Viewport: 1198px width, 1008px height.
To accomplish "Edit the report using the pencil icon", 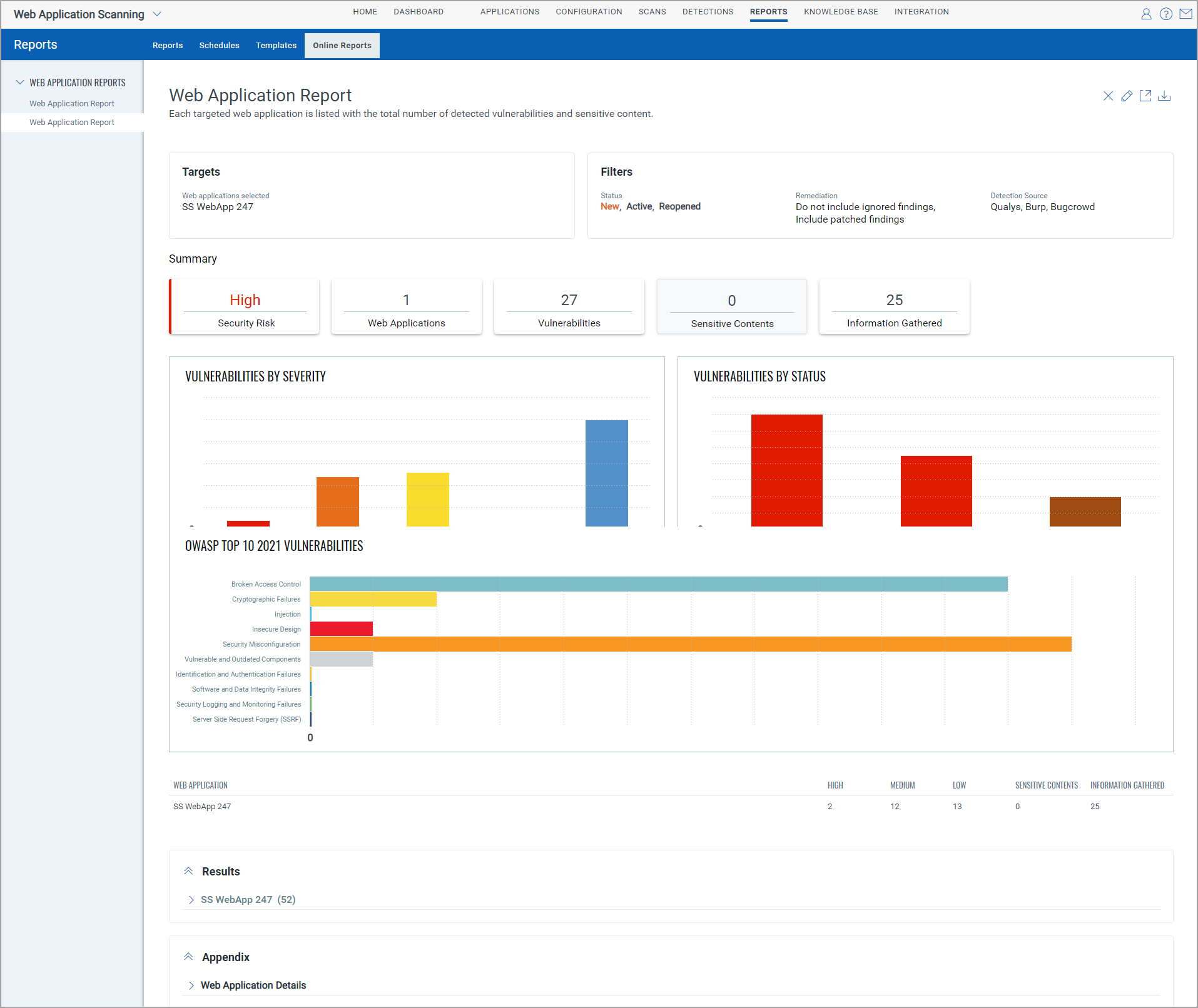I will coord(1127,96).
